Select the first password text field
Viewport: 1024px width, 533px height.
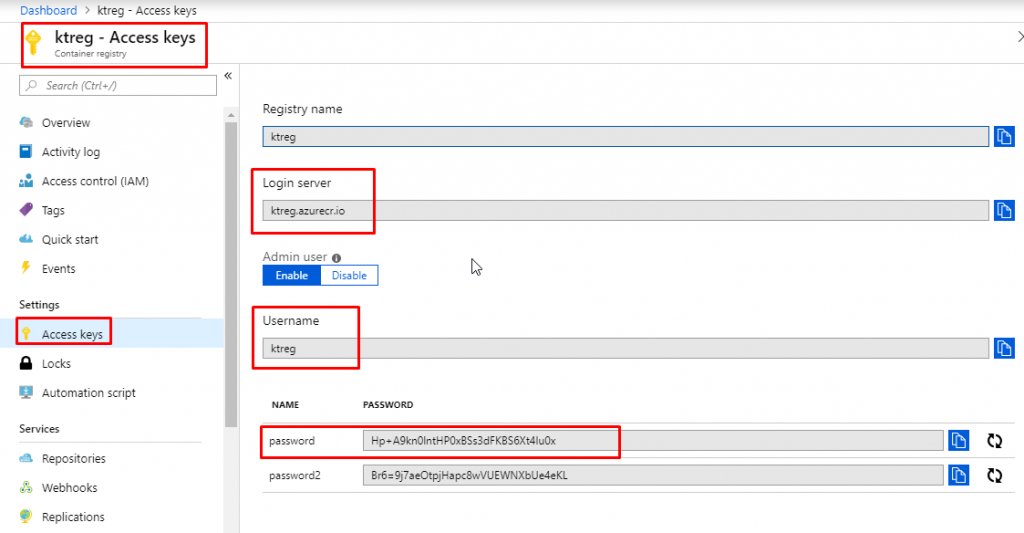[x=653, y=440]
